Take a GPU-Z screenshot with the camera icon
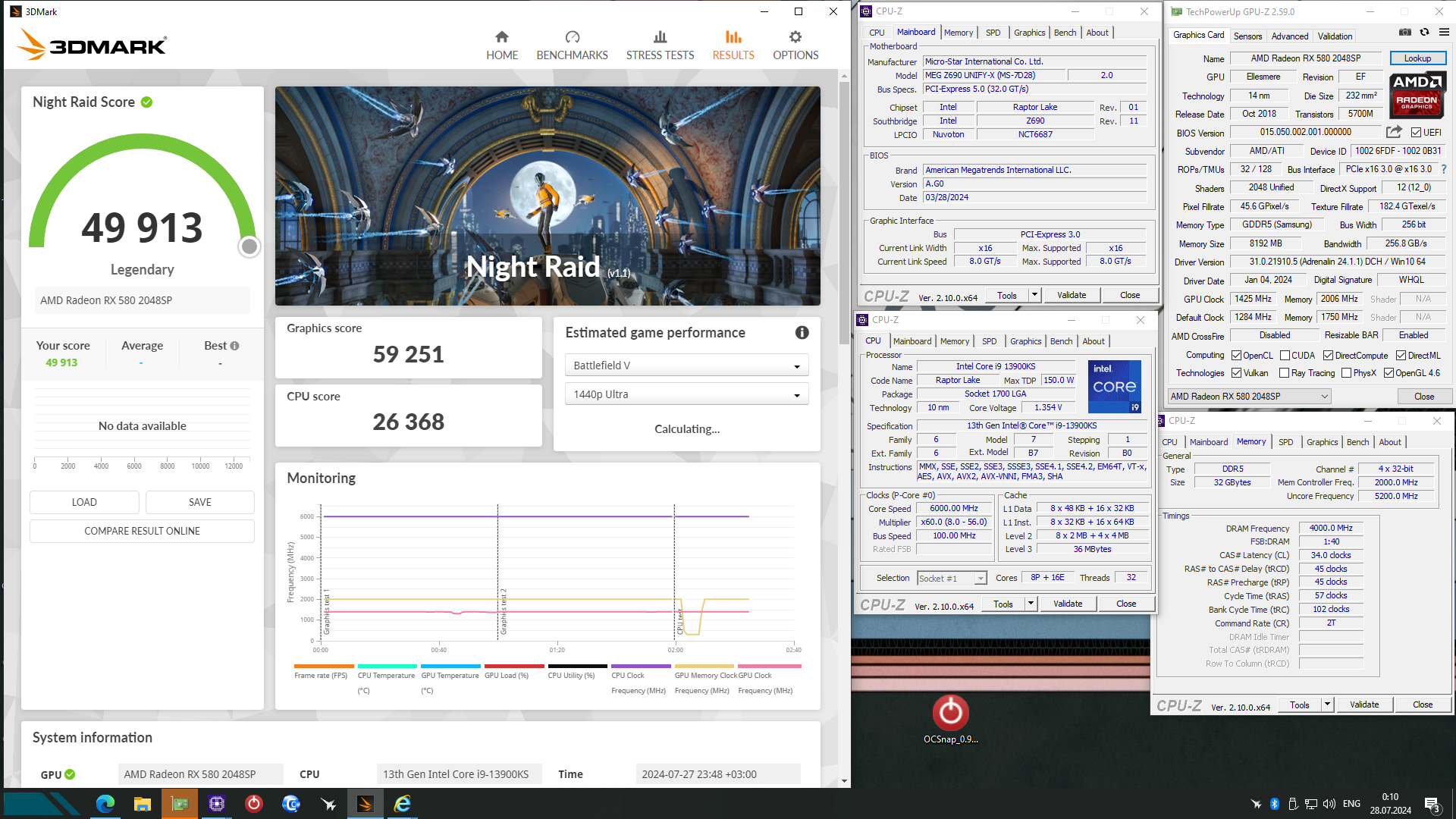The width and height of the screenshot is (1456, 819). (1405, 33)
